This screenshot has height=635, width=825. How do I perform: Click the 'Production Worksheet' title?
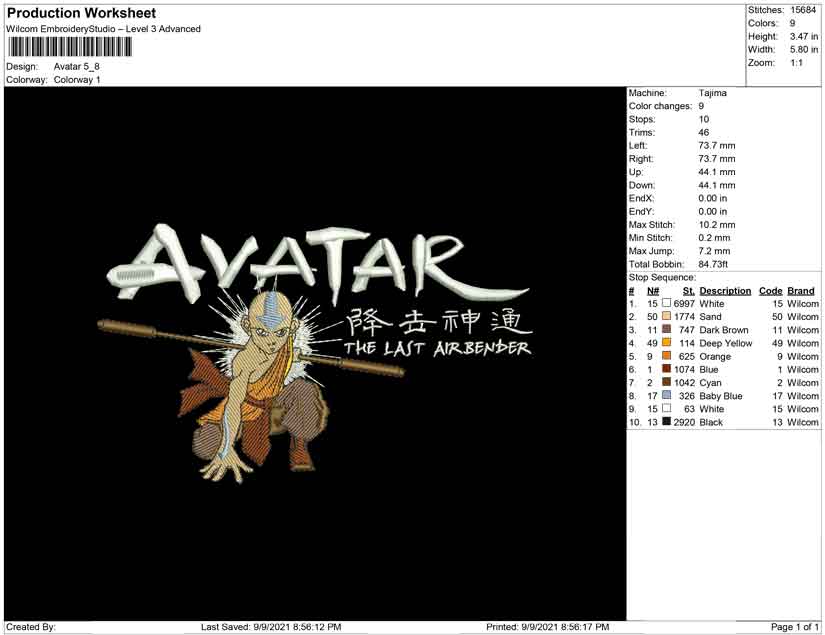tap(82, 13)
